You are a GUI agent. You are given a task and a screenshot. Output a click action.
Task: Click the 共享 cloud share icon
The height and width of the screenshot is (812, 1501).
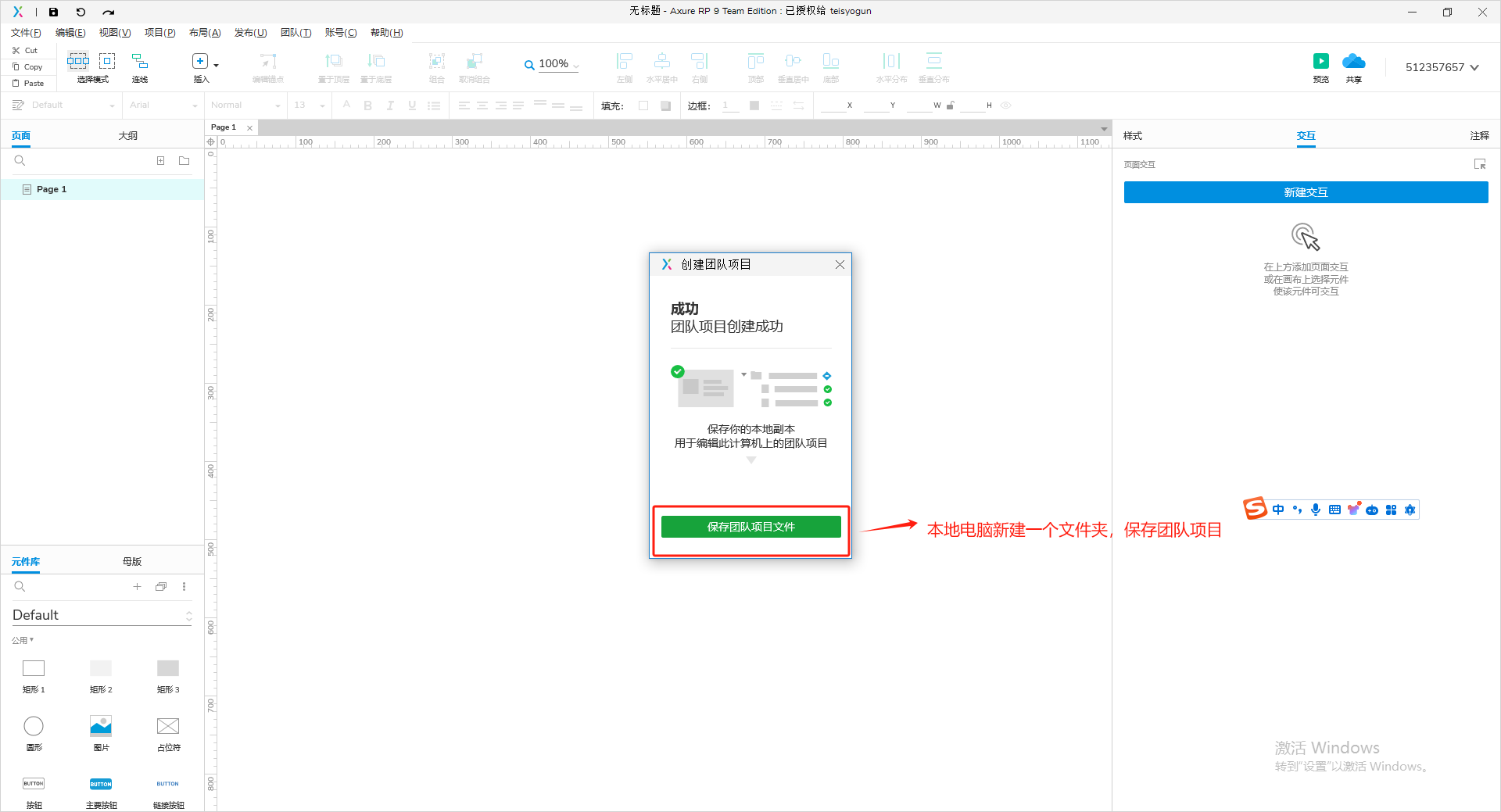(1353, 66)
